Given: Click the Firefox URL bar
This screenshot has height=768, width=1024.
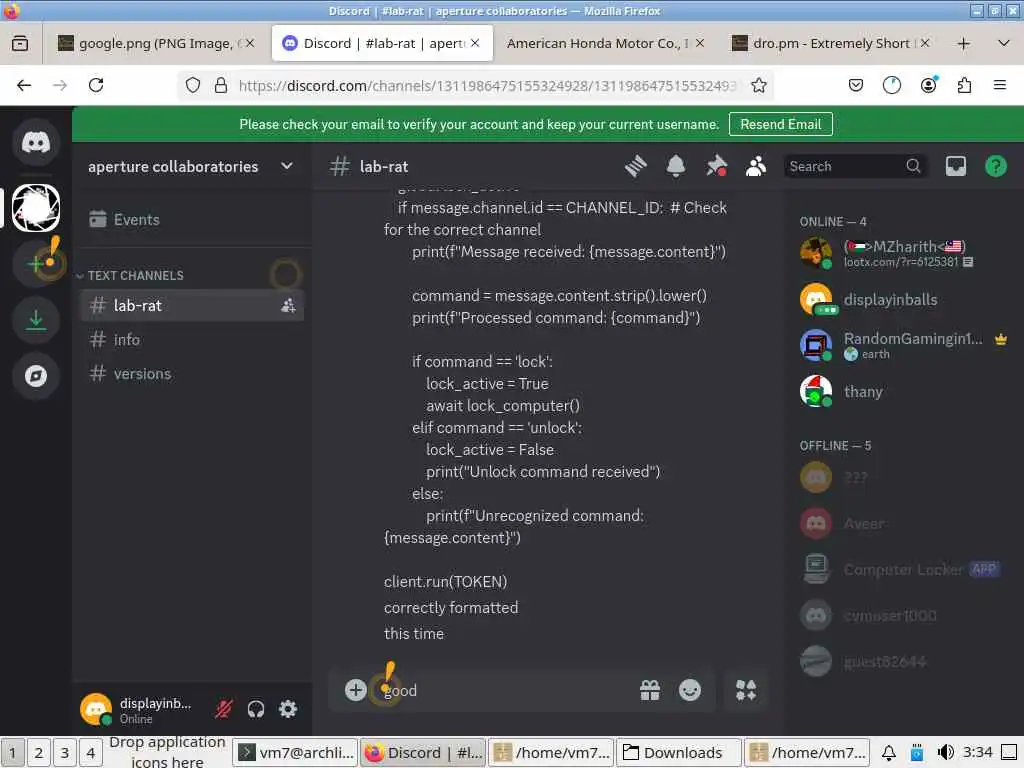Looking at the screenshot, I should 487,86.
